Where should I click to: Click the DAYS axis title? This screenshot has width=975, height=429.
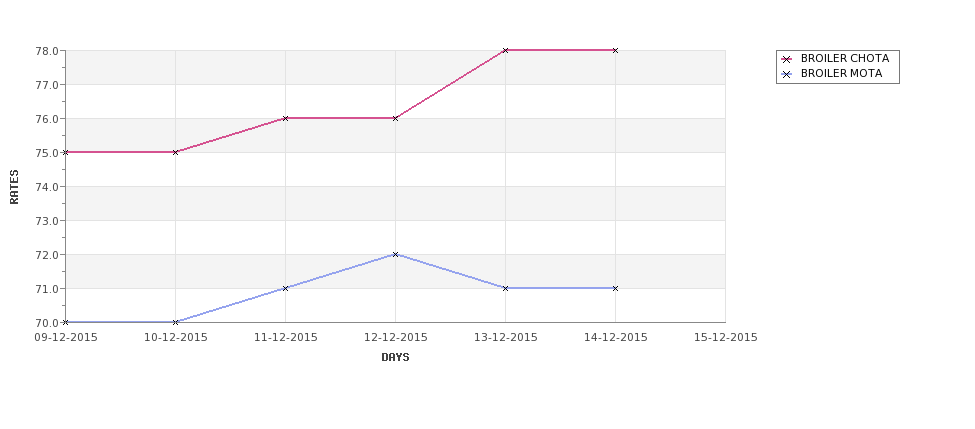tap(395, 358)
